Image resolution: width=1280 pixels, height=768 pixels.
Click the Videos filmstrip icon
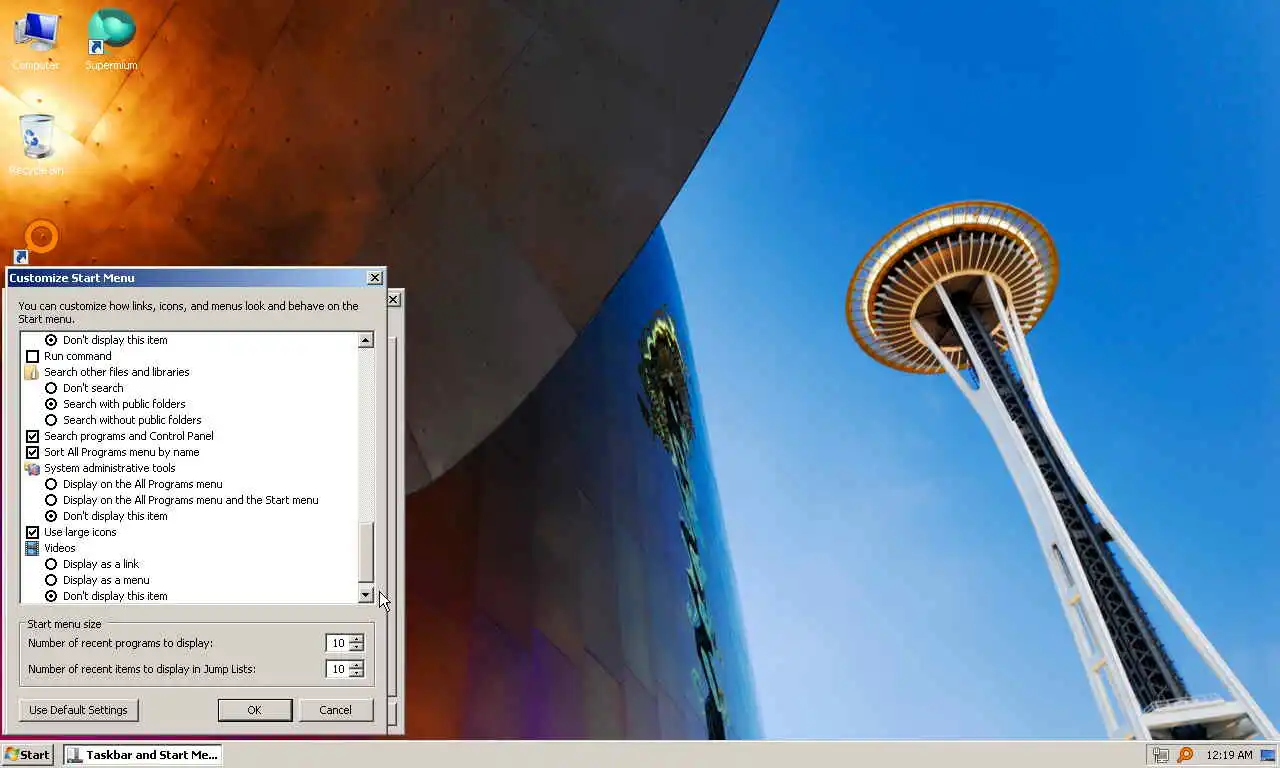tap(32, 548)
